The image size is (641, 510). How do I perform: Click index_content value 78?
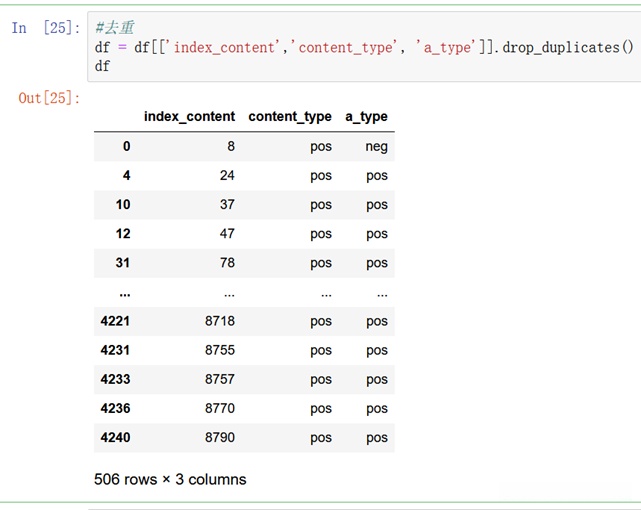[227, 262]
